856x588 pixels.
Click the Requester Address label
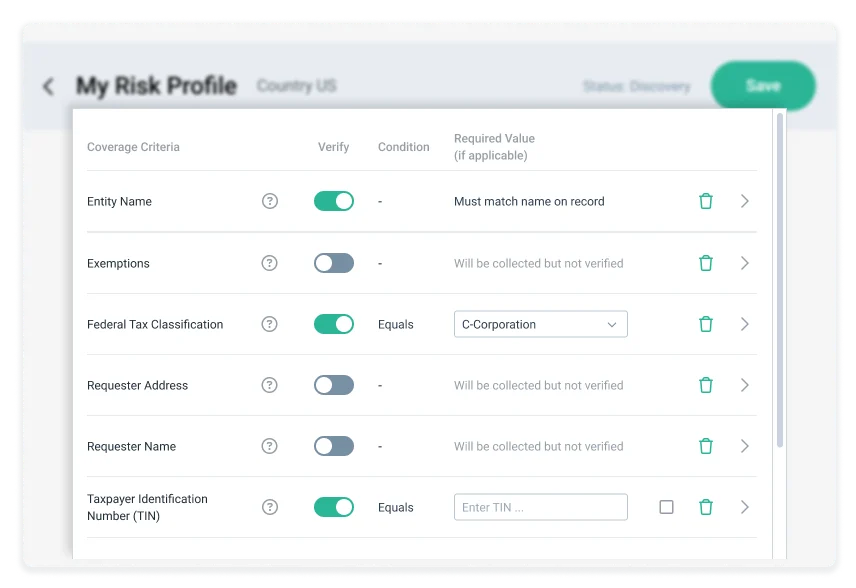click(x=137, y=385)
